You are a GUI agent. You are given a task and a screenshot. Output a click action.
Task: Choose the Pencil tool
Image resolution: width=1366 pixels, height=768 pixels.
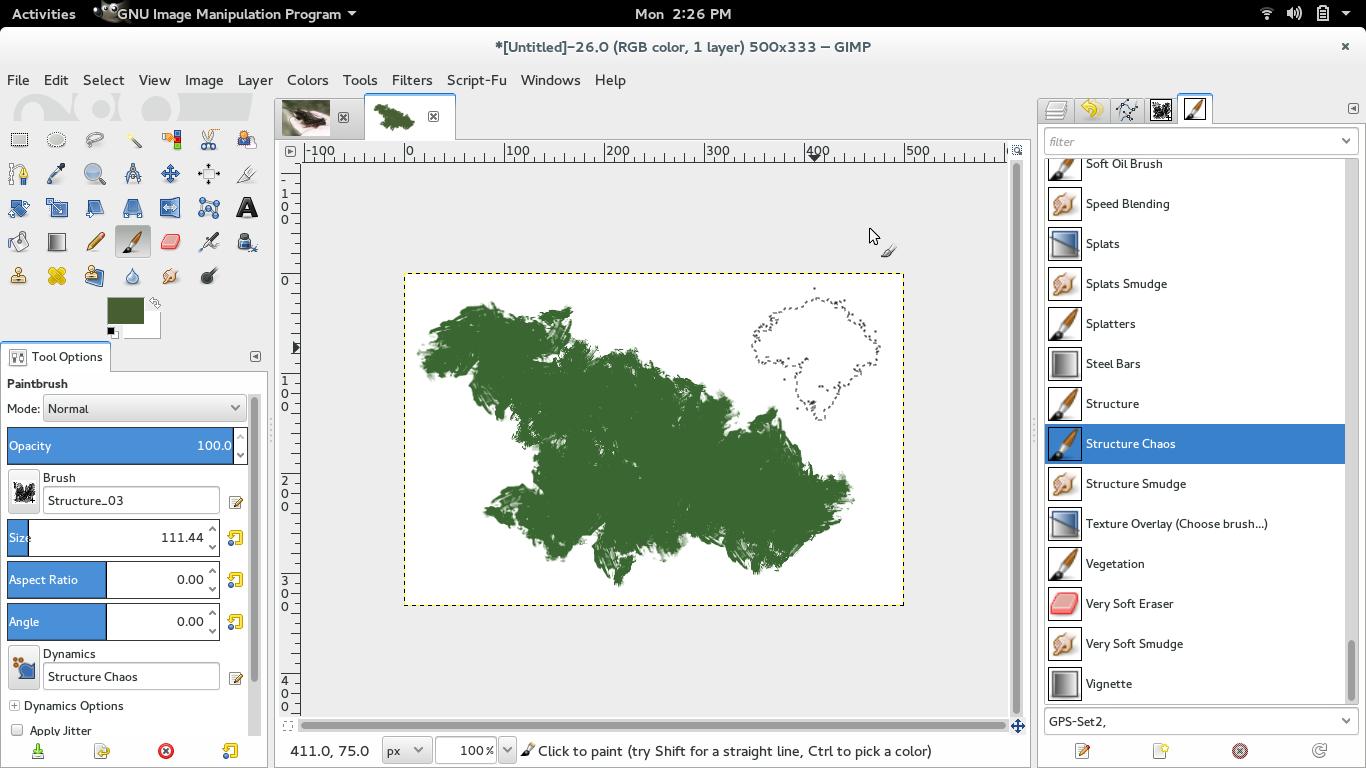point(95,242)
